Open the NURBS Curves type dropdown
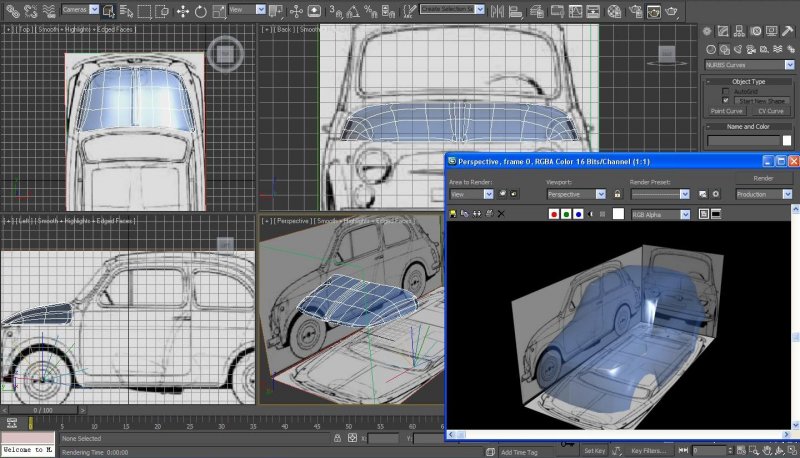This screenshot has height=458, width=800. pos(789,64)
